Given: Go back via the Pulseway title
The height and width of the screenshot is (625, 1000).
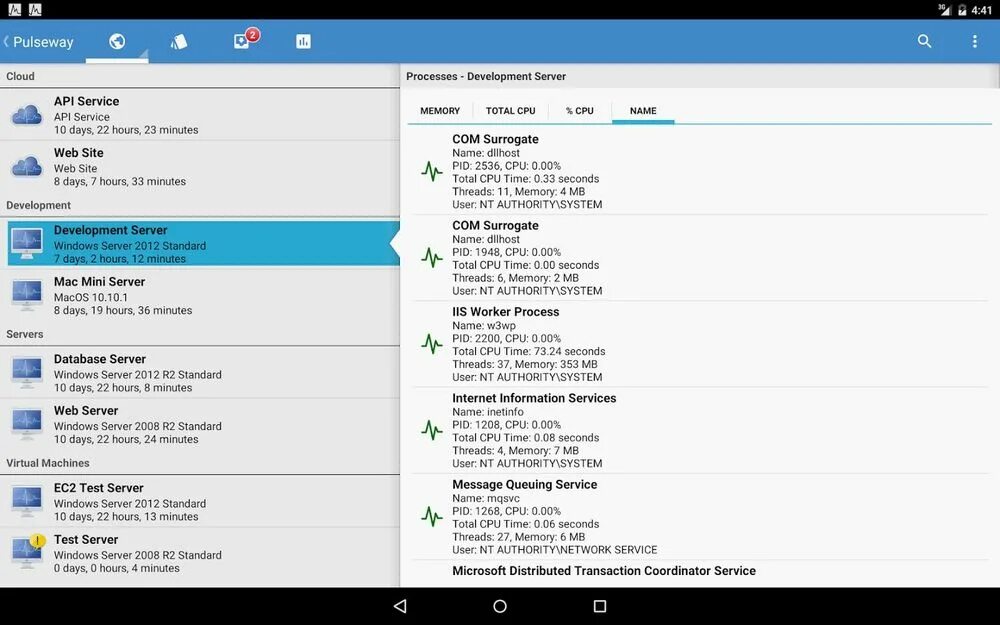Looking at the screenshot, I should click(38, 42).
